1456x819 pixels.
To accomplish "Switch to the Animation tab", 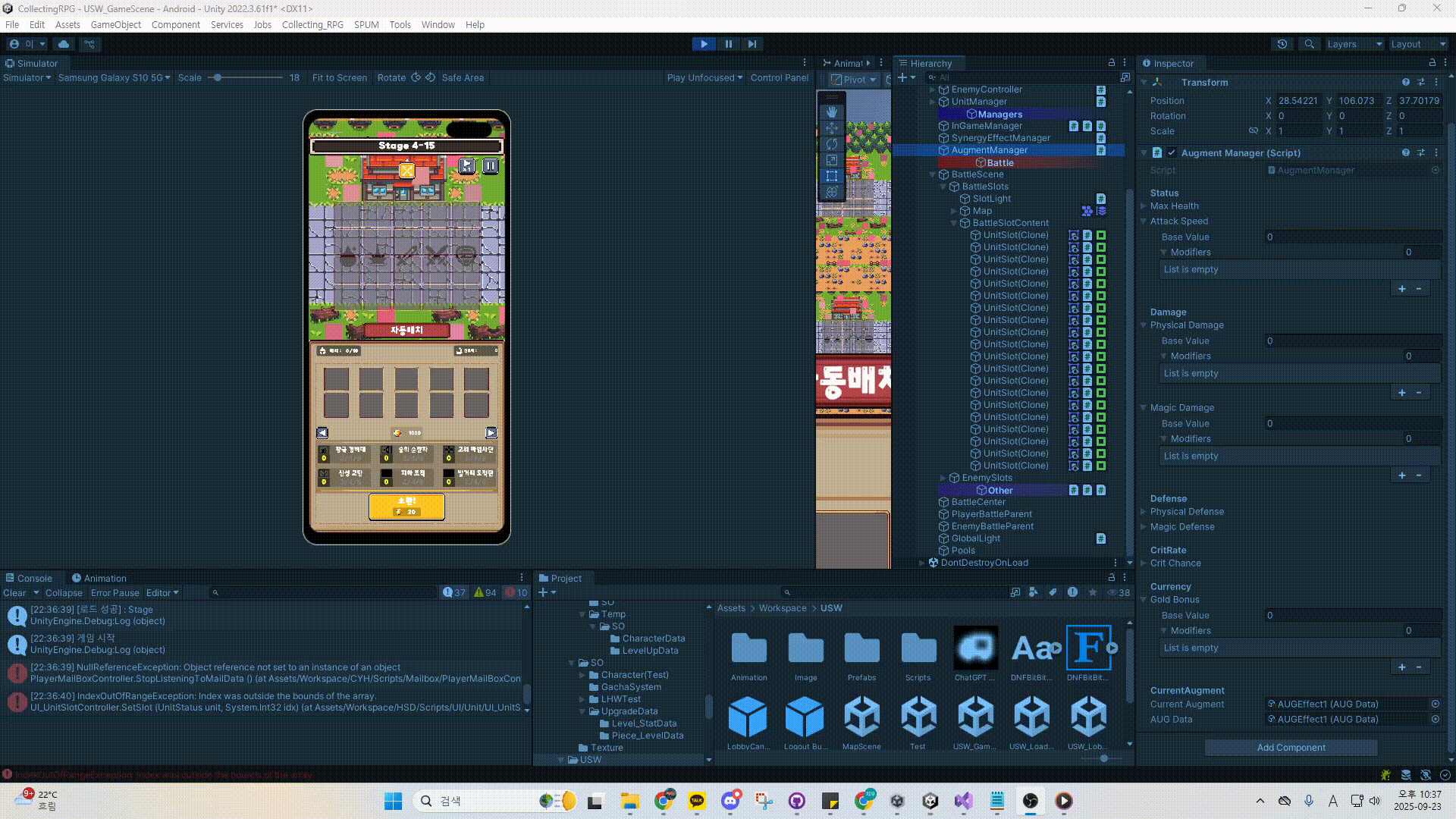I will pyautogui.click(x=99, y=578).
